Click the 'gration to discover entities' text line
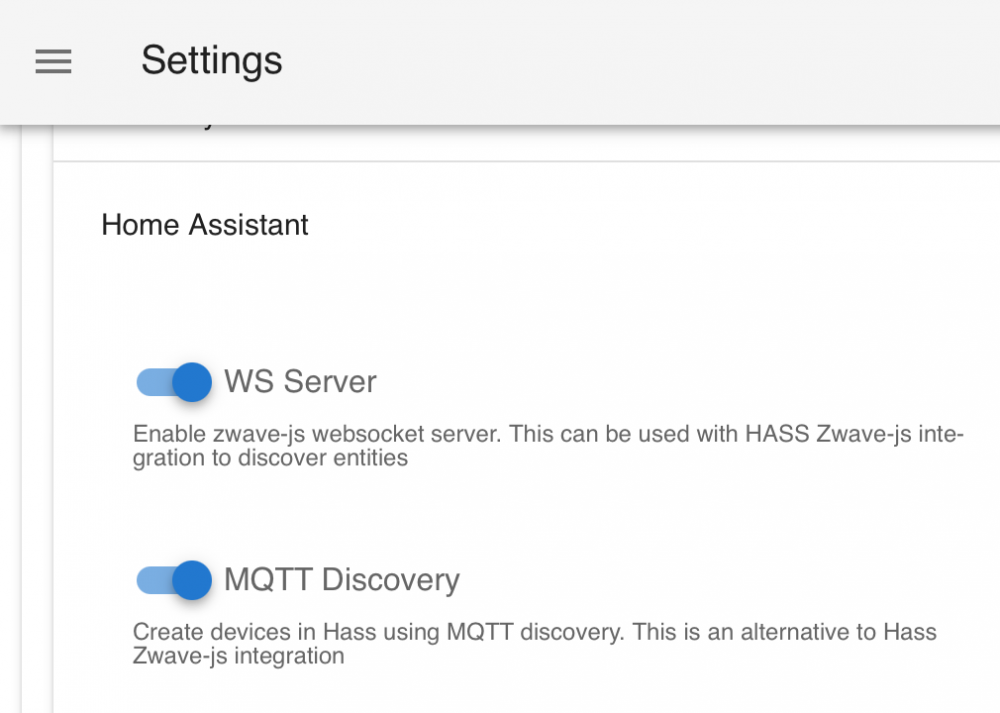Viewport: 1000px width, 713px height. click(270, 458)
